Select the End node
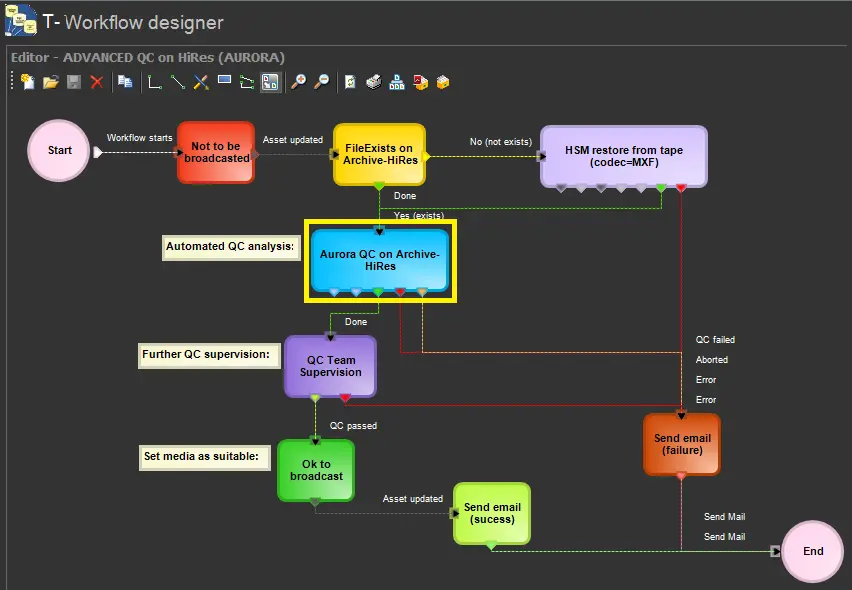The image size is (852, 590). (x=813, y=551)
